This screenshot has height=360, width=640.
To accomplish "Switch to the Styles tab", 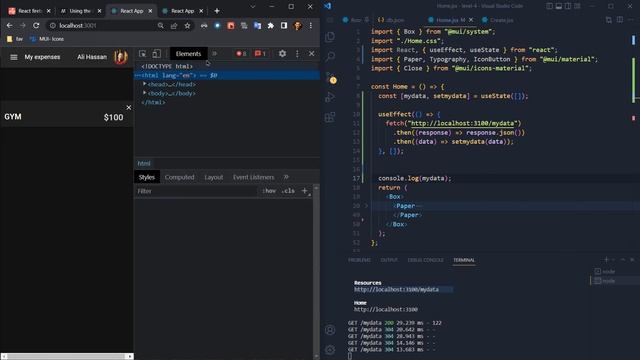I will [147, 177].
